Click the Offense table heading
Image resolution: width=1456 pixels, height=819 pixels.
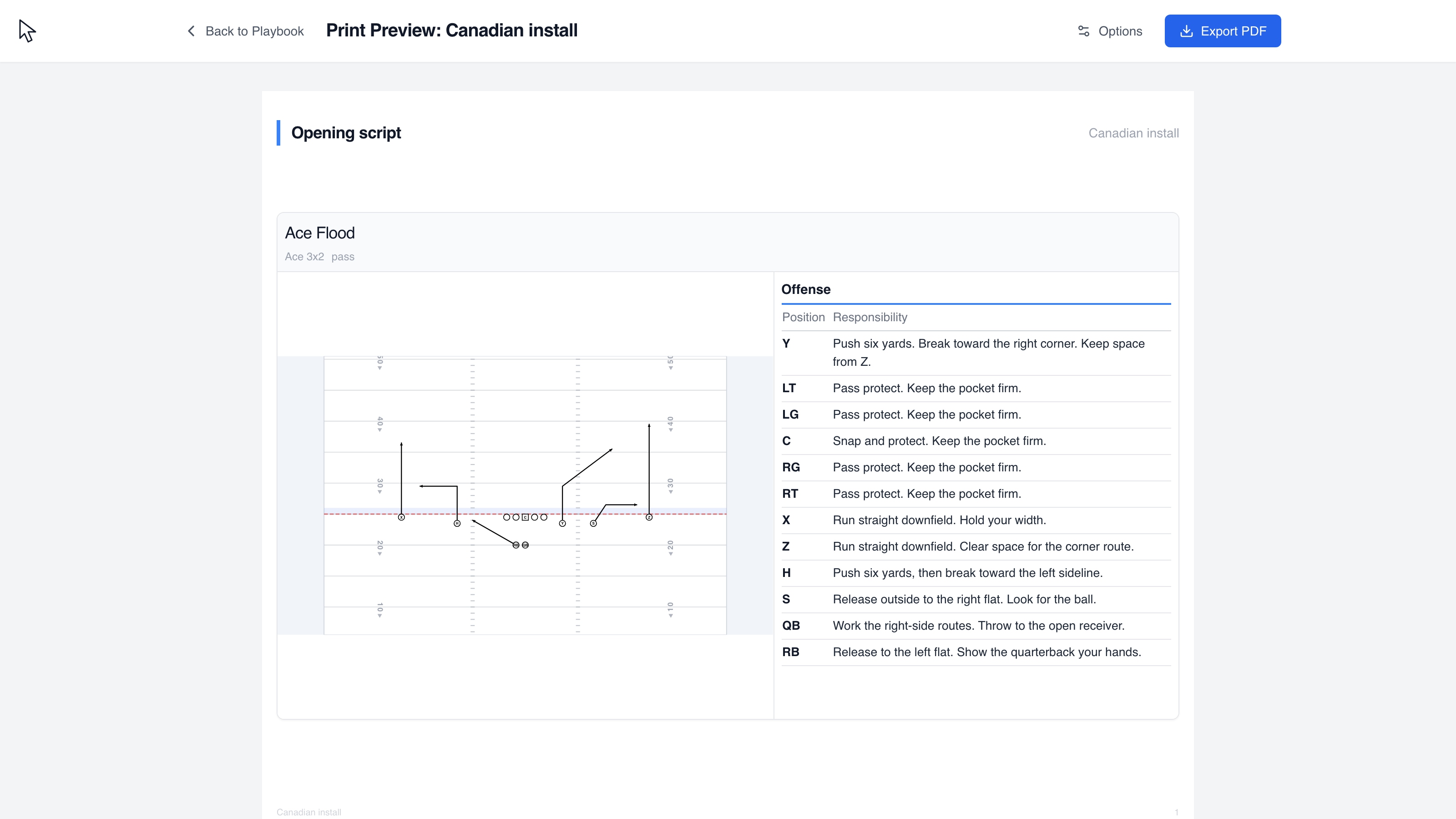pyautogui.click(x=805, y=289)
